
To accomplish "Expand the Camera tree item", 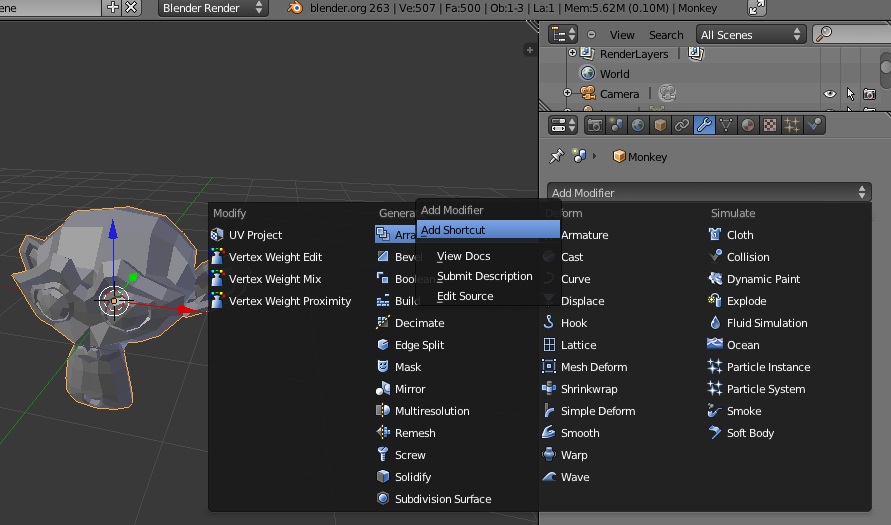I will (x=567, y=93).
